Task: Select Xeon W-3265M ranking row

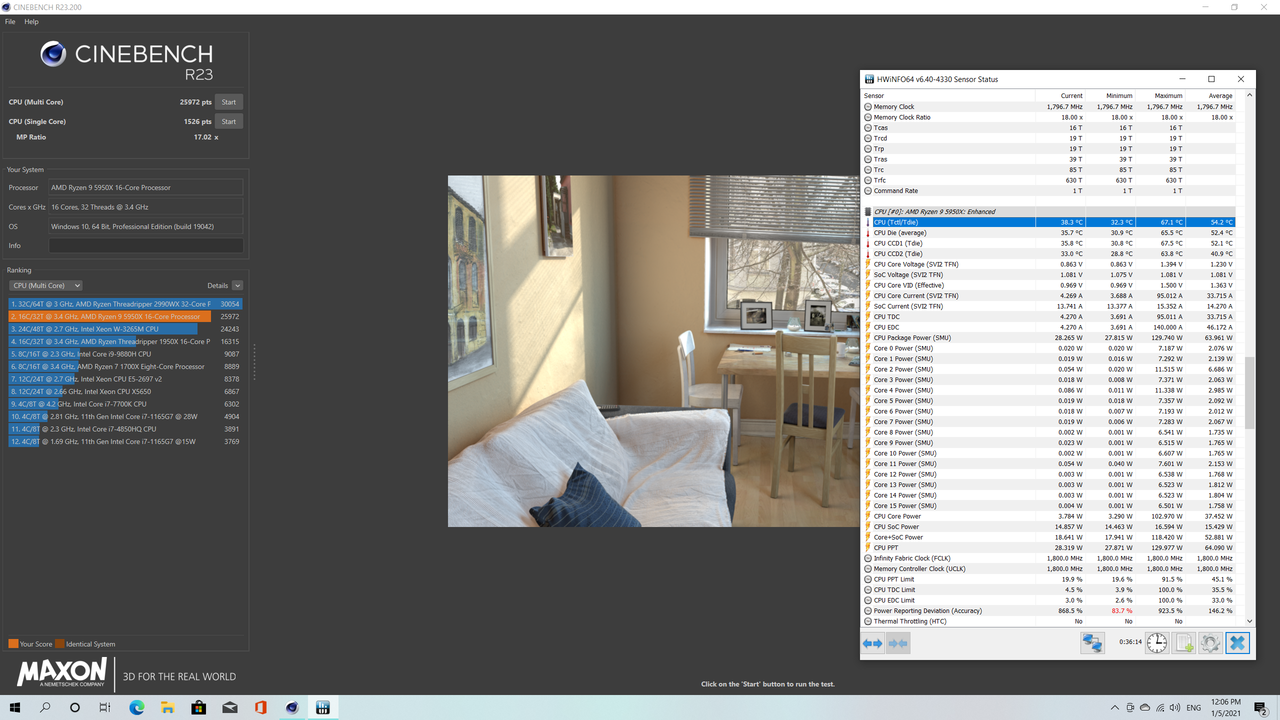Action: pyautogui.click(x=126, y=329)
